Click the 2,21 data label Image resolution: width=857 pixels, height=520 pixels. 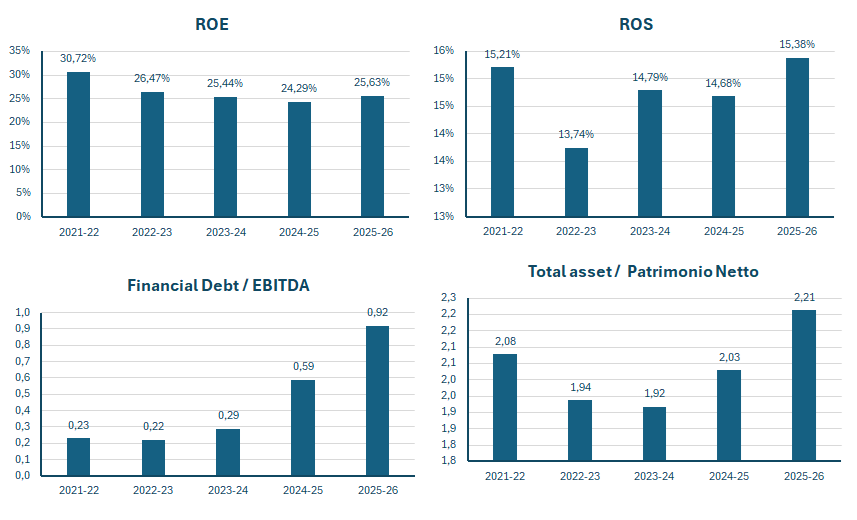pos(804,297)
